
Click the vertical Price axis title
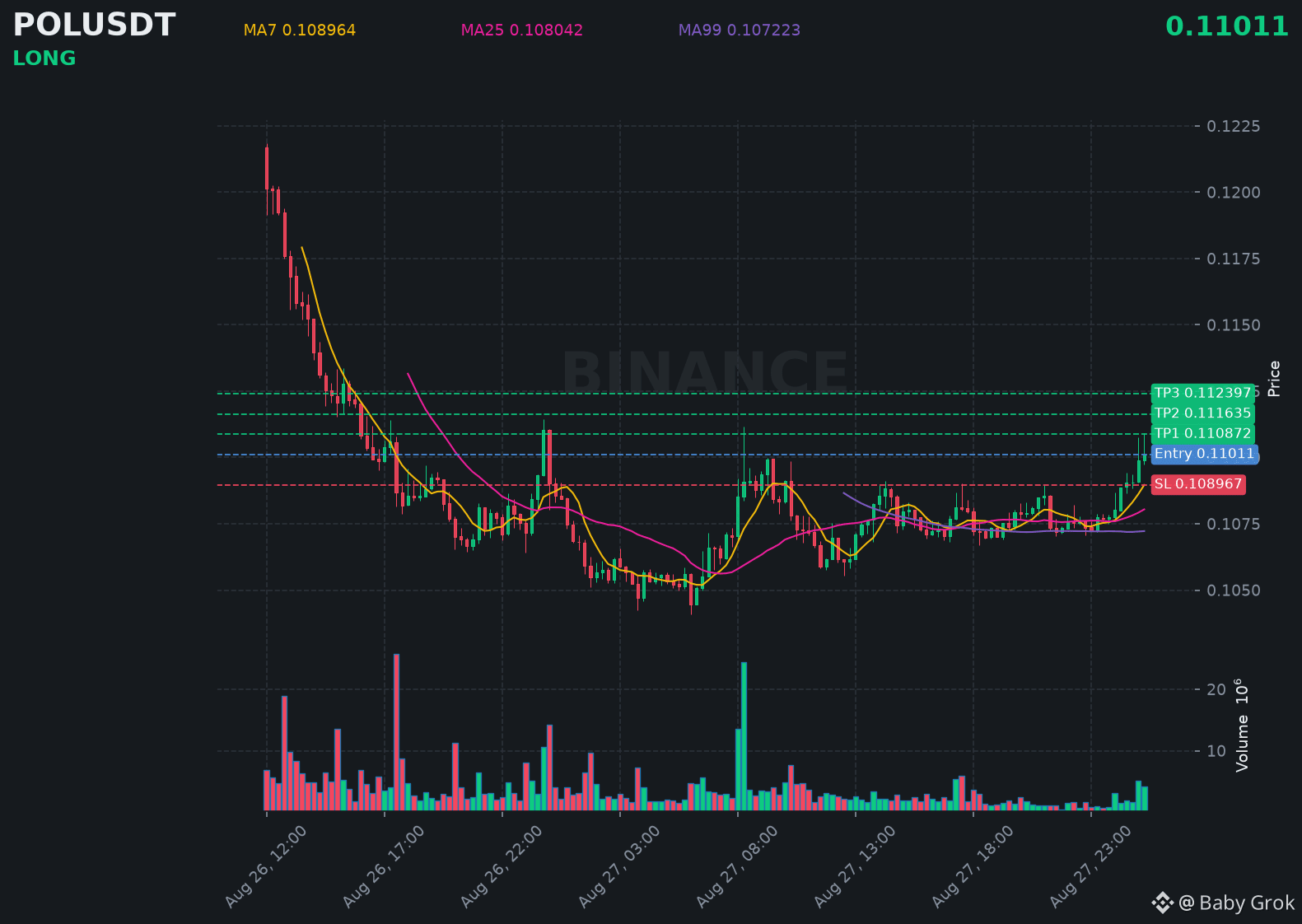click(x=1274, y=379)
